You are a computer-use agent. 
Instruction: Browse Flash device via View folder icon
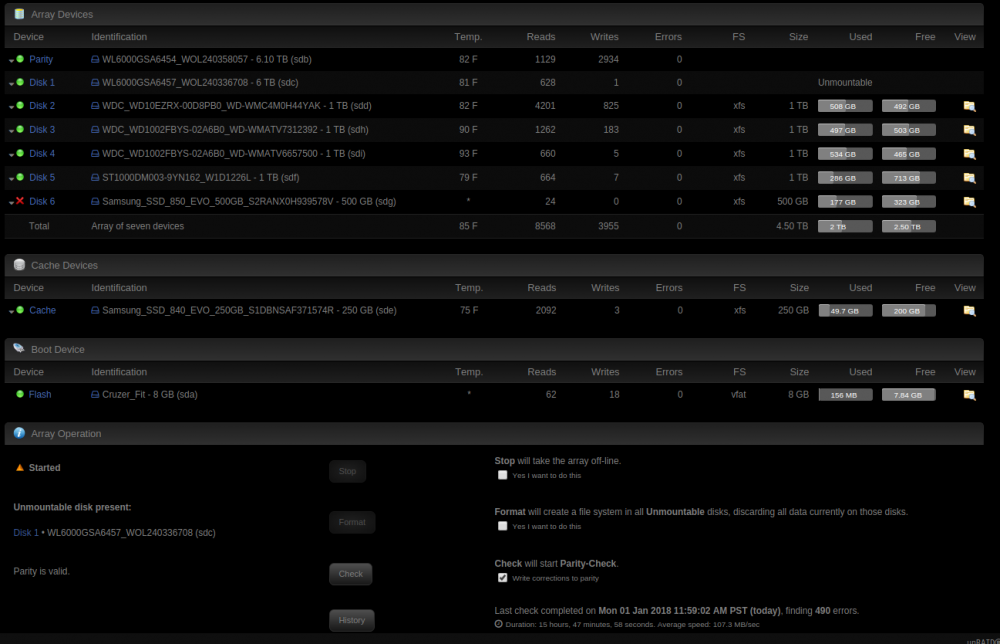(969, 395)
